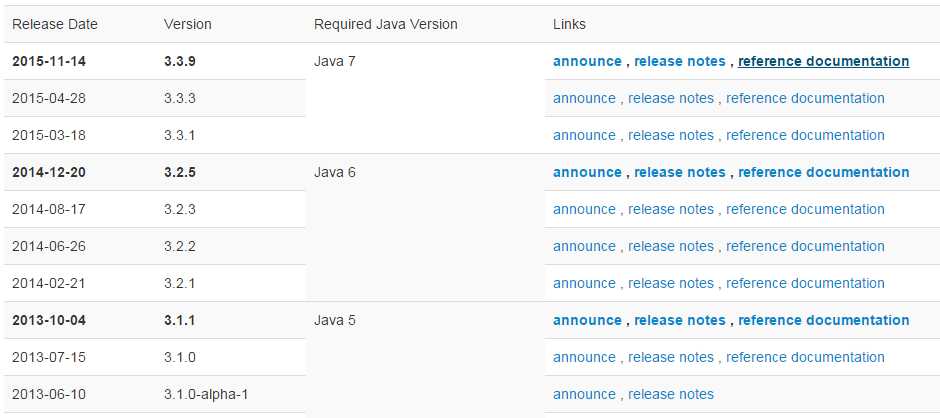This screenshot has height=418, width=940.
Task: Select the Required Java Version column header
Action: 385,25
